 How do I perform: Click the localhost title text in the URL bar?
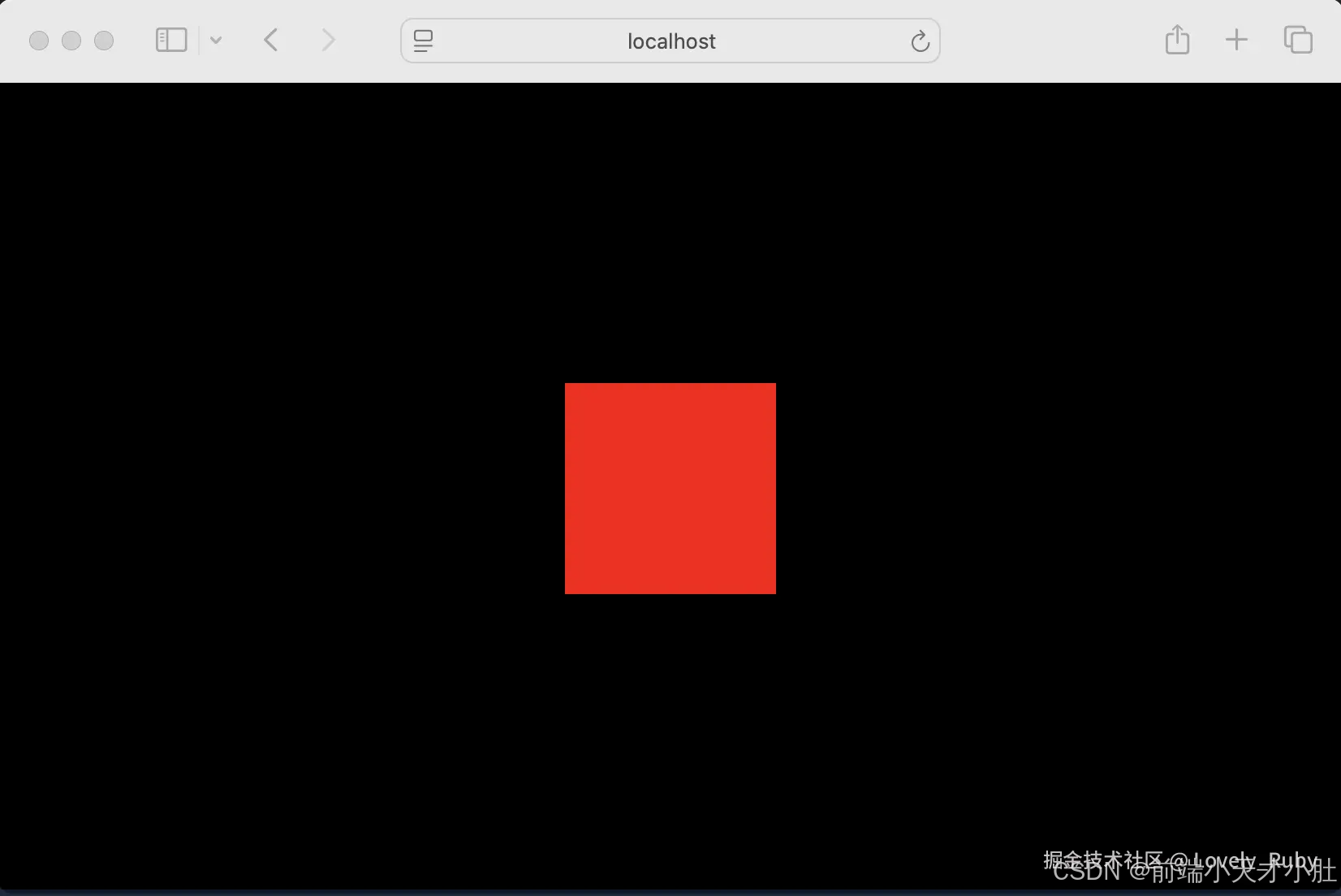pos(670,41)
